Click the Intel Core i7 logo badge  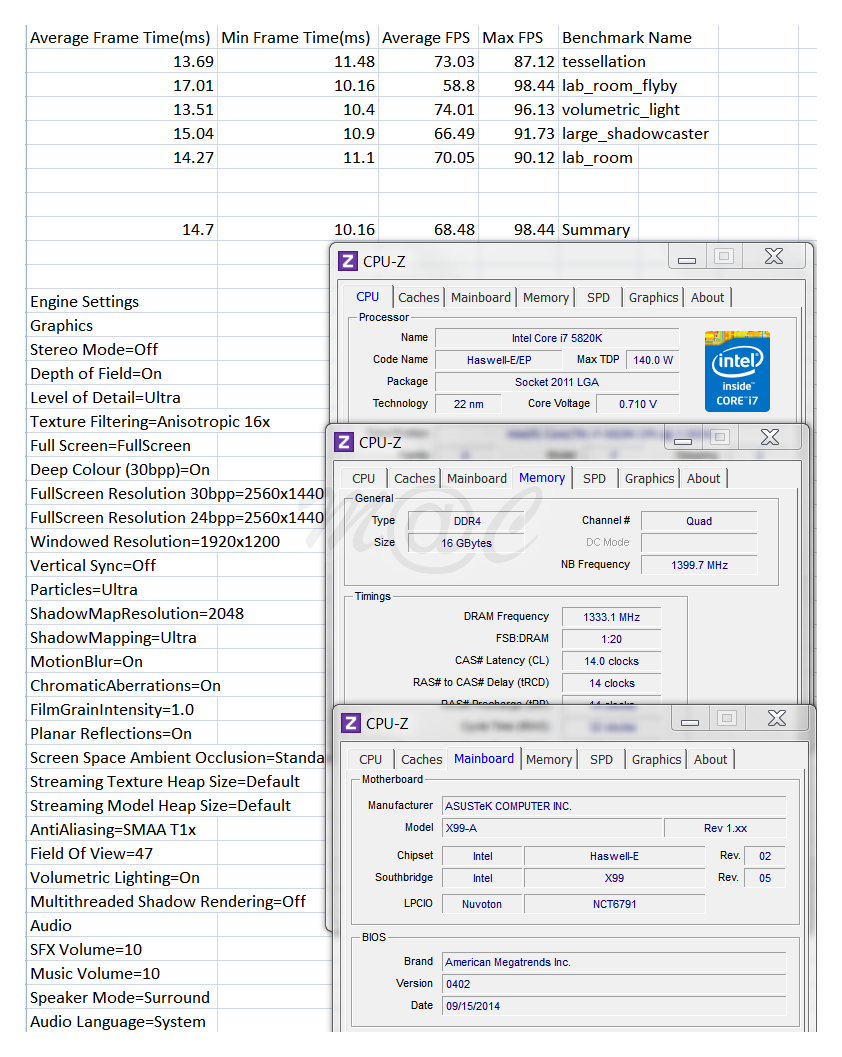point(737,371)
